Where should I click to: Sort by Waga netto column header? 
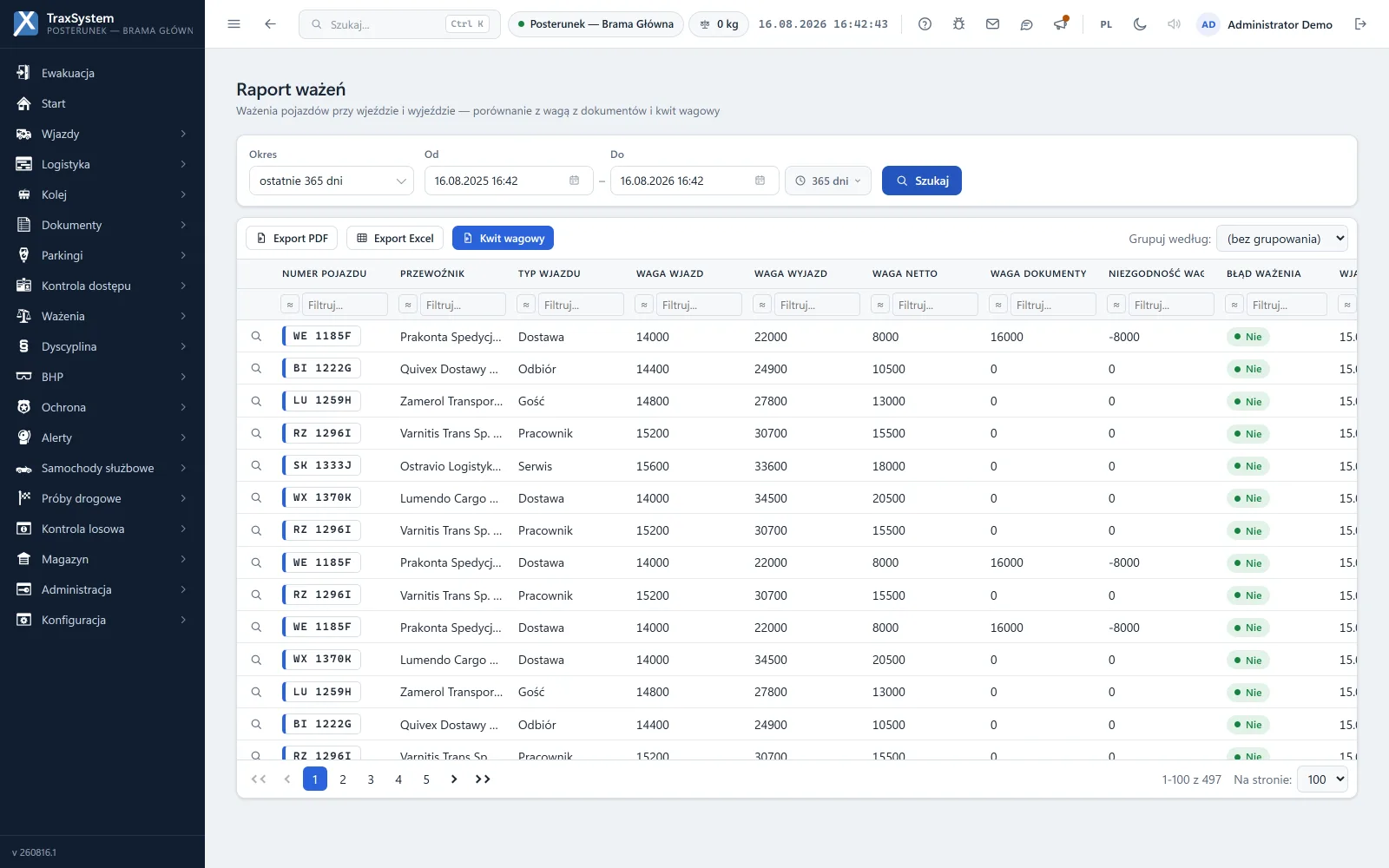pos(905,273)
